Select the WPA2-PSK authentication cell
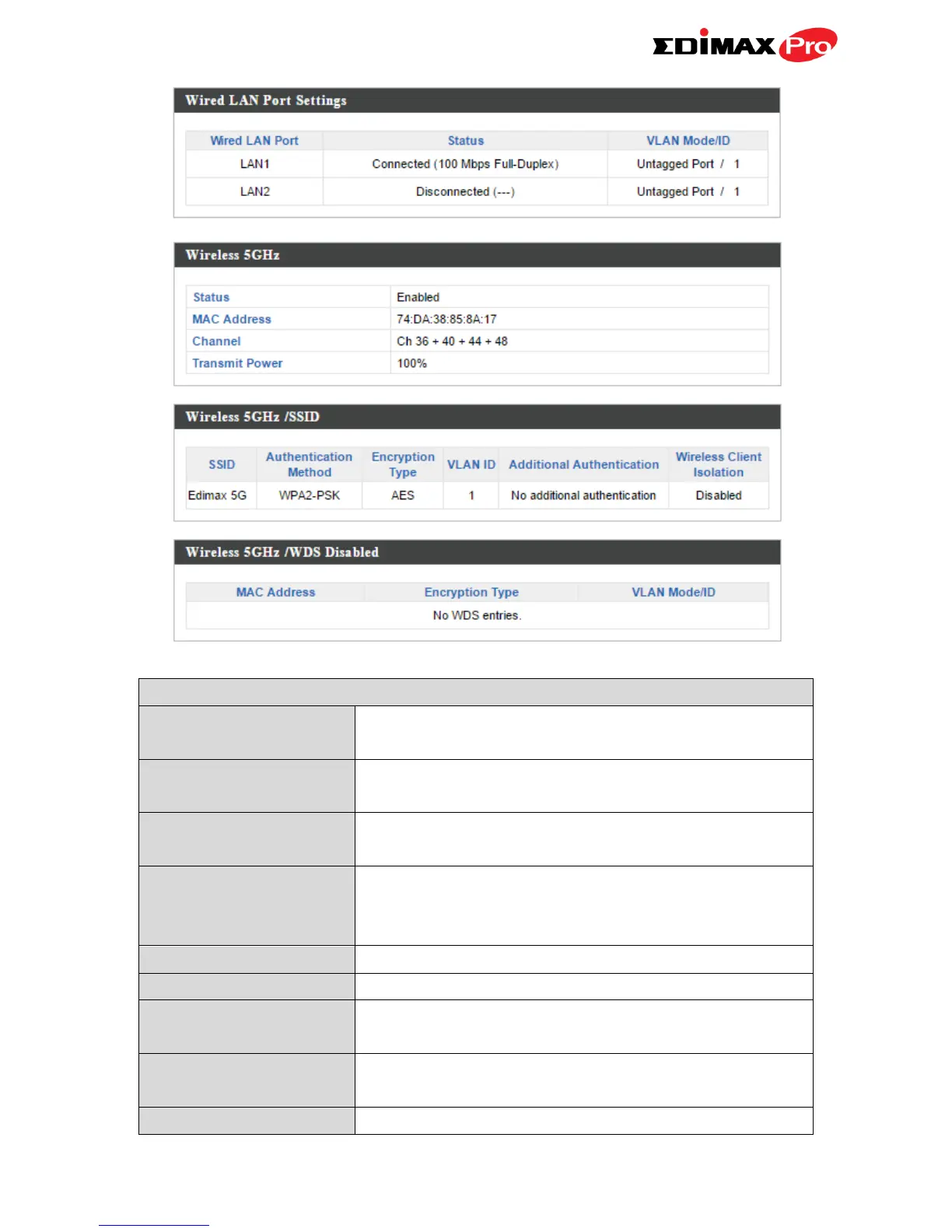The height and width of the screenshot is (1232, 952). (309, 495)
